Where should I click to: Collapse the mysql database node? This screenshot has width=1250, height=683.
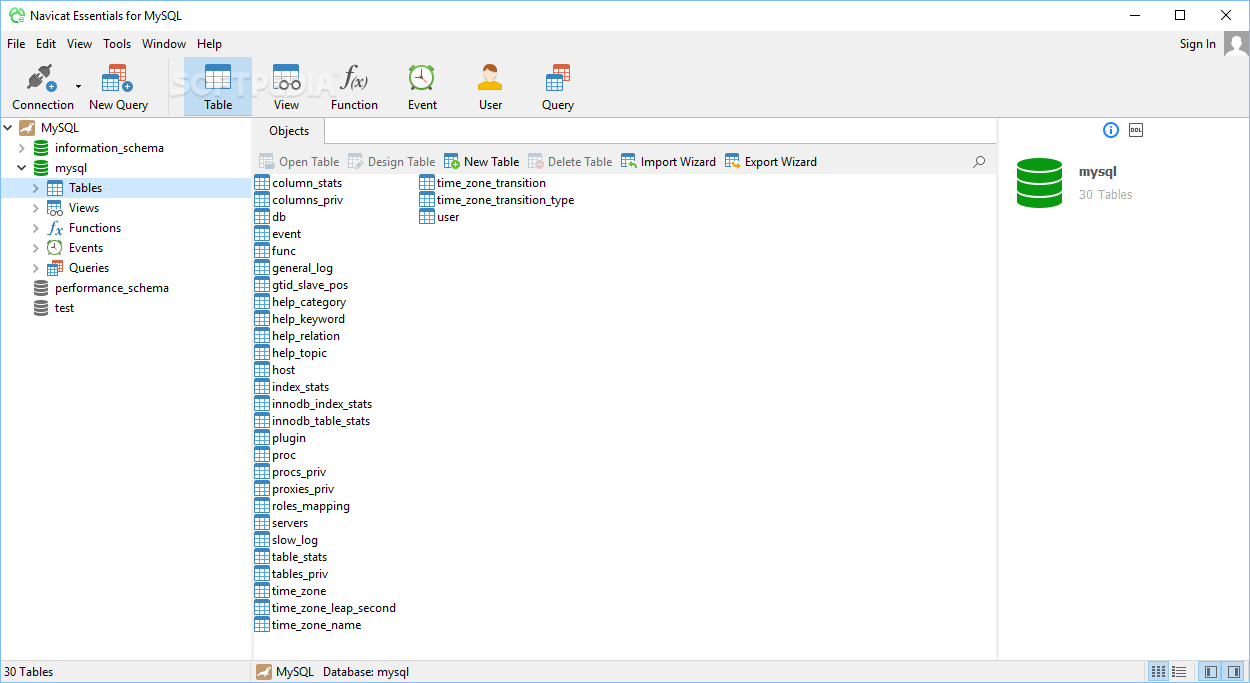click(x=22, y=168)
